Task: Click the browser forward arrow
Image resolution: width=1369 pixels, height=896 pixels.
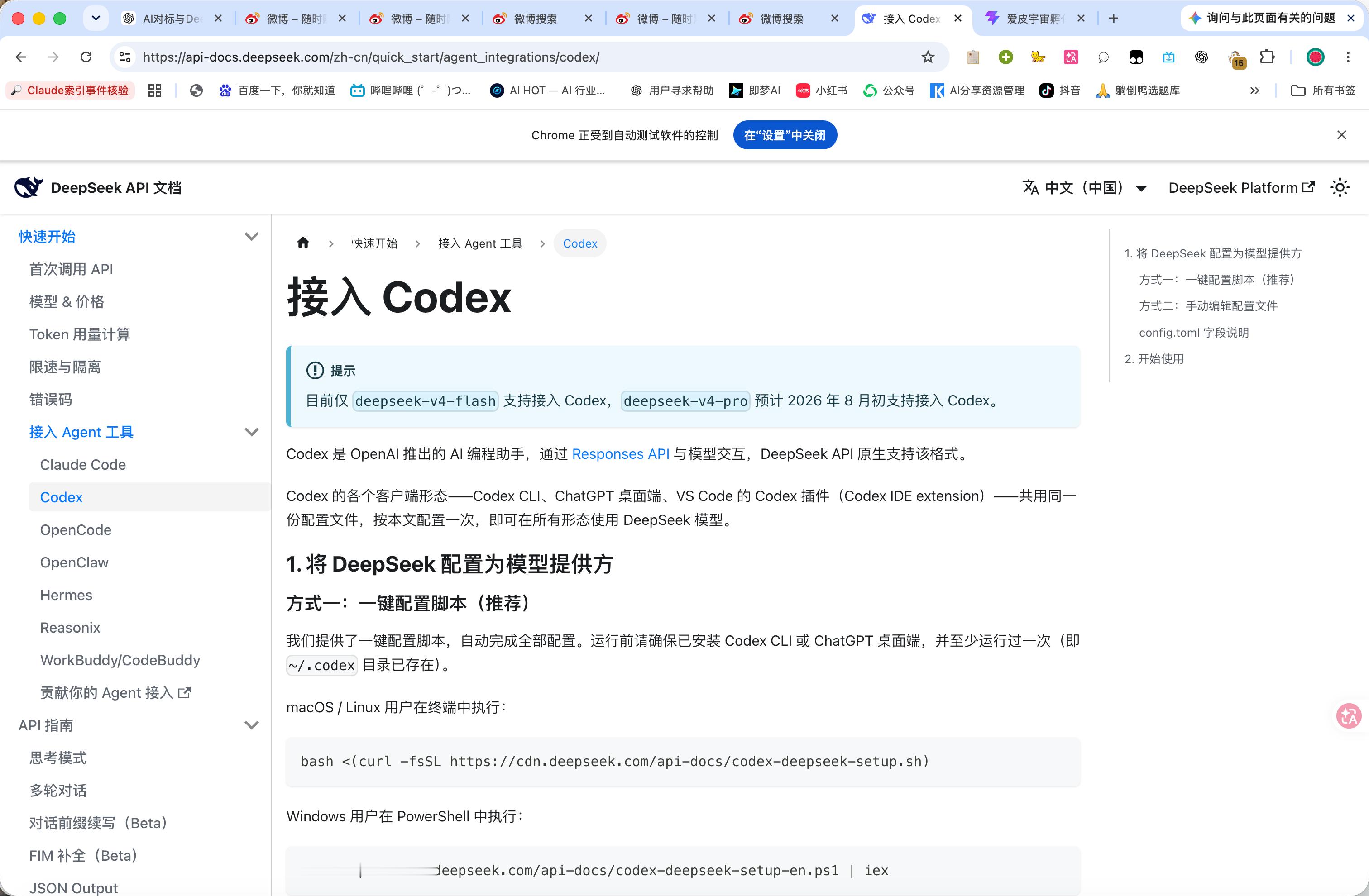Action: (53, 57)
